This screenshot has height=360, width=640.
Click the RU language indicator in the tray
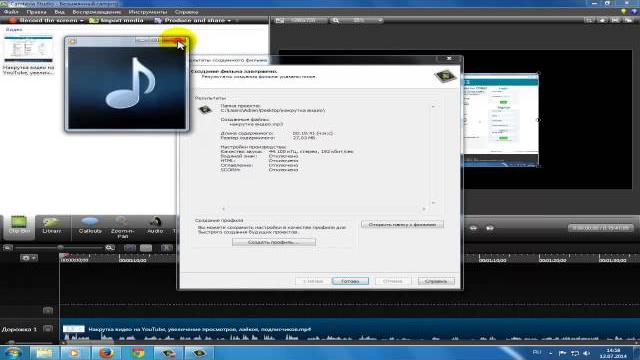(x=537, y=352)
